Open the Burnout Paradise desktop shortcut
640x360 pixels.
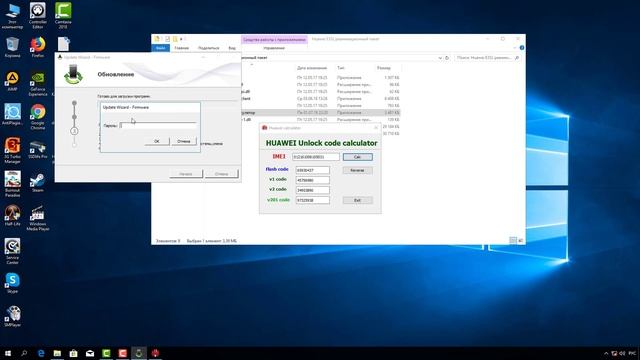(12, 184)
